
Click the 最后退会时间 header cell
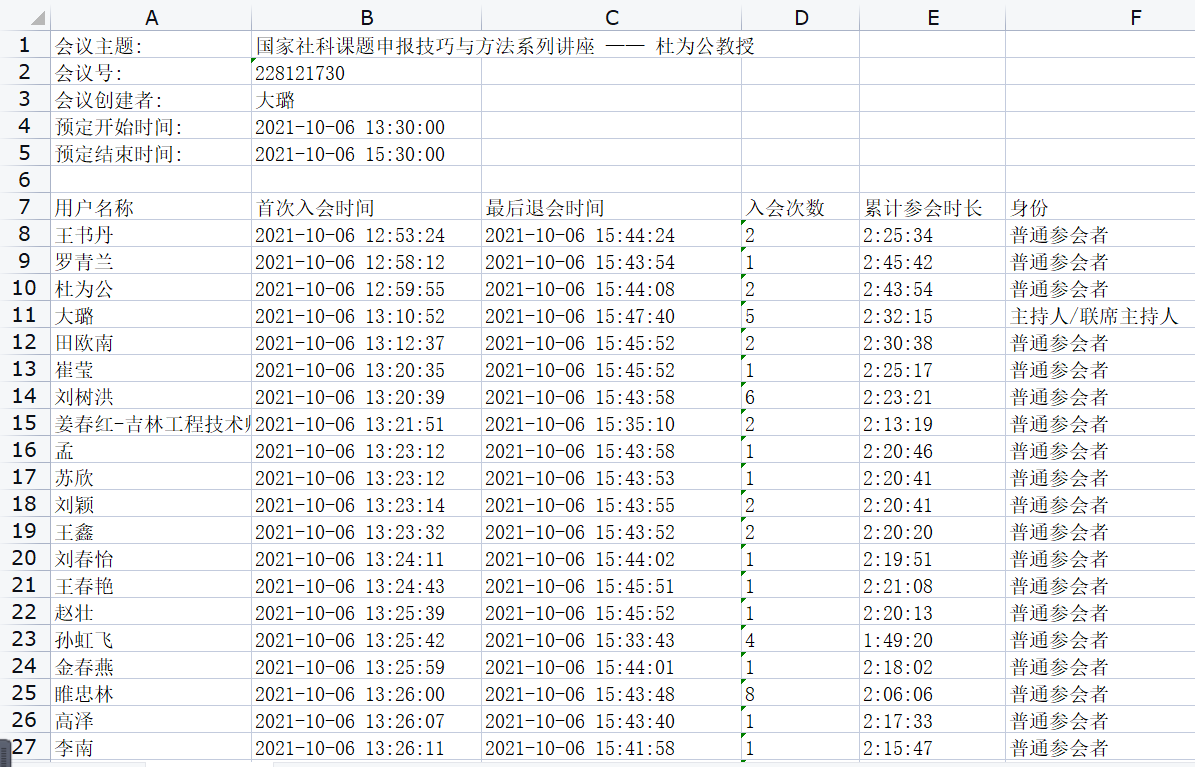[545, 208]
